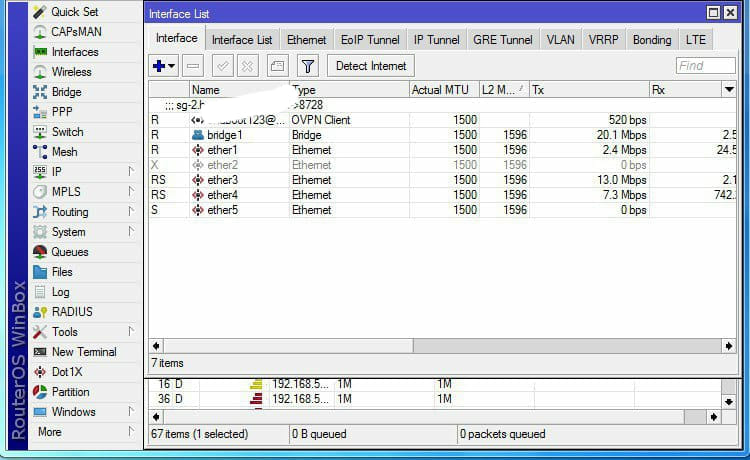Select the OVPN Client interface icon
This screenshot has width=750, height=460.
(198, 120)
